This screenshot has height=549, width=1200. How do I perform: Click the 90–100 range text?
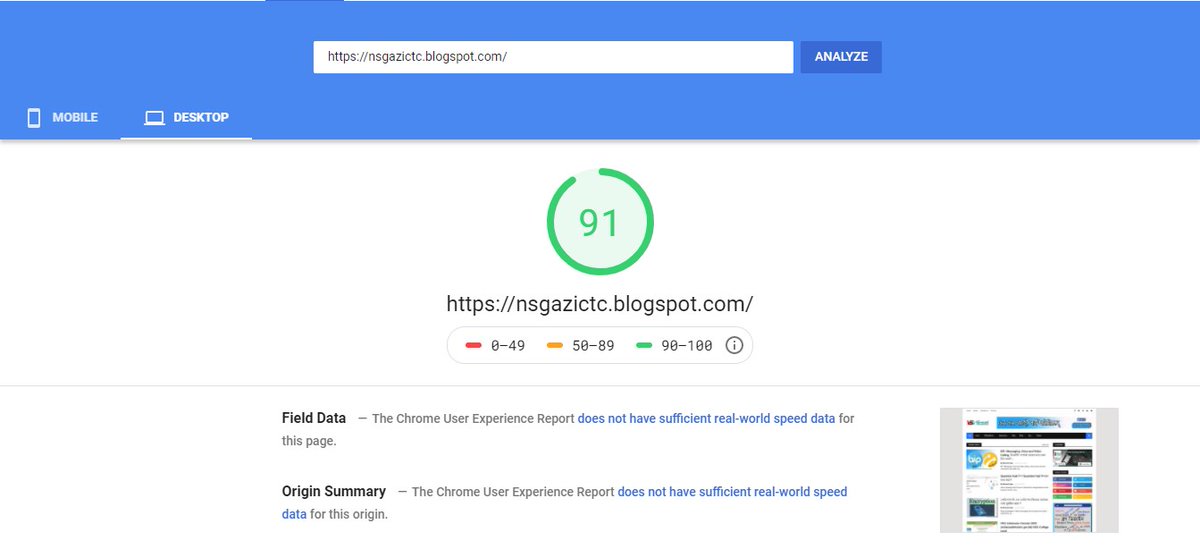click(x=687, y=346)
